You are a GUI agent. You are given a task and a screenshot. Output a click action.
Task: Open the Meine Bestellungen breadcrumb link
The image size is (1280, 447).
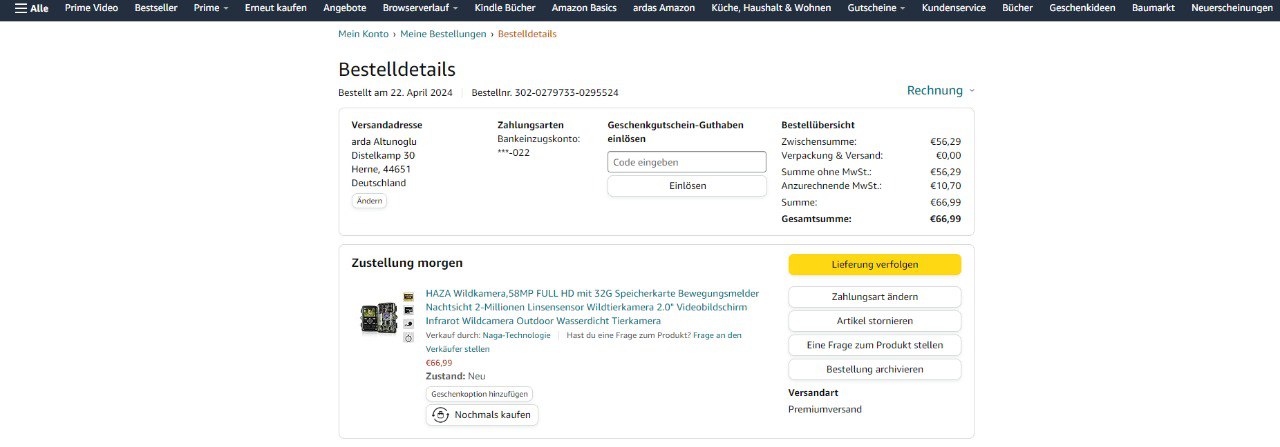[444, 34]
